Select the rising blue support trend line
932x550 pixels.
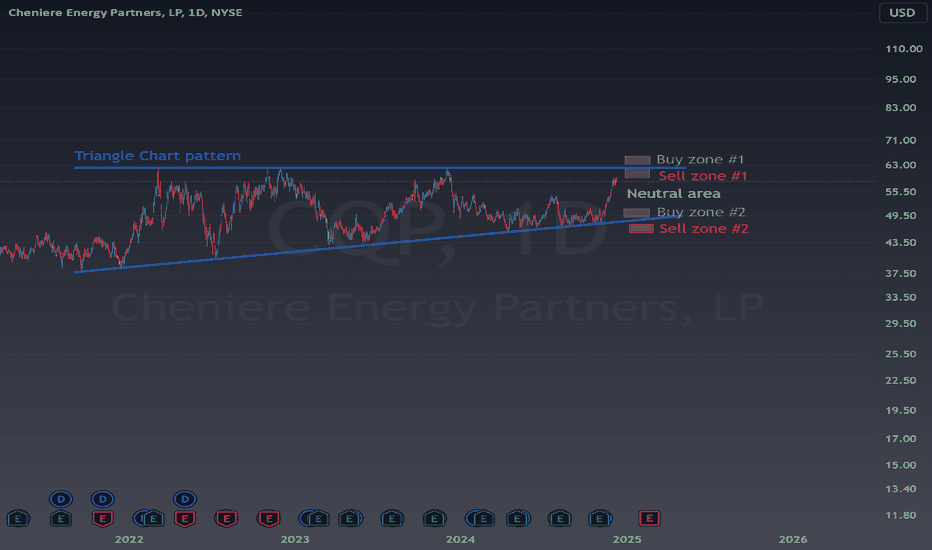[378, 243]
